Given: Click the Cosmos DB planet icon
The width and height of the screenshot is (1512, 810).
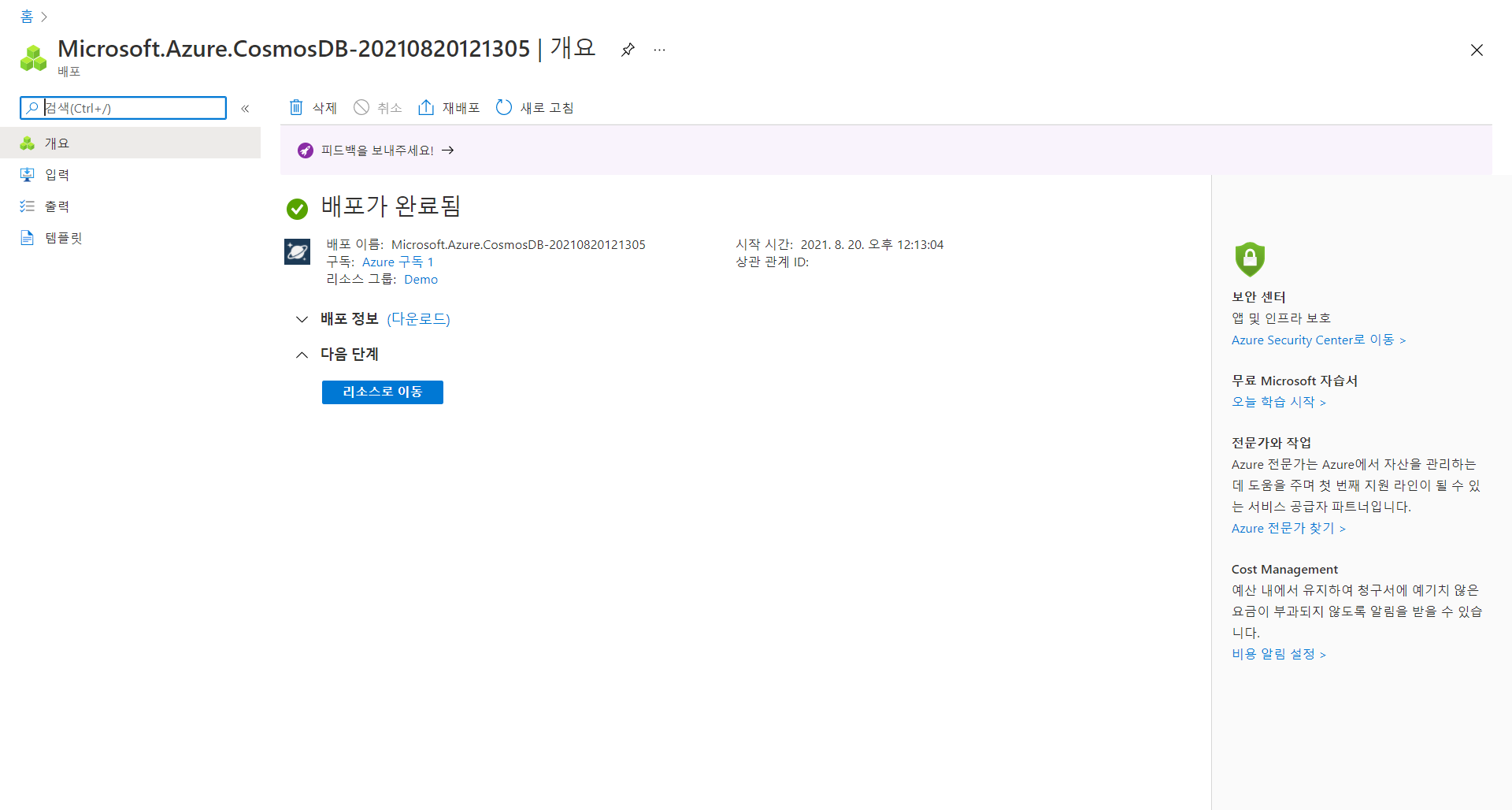Looking at the screenshot, I should [297, 251].
